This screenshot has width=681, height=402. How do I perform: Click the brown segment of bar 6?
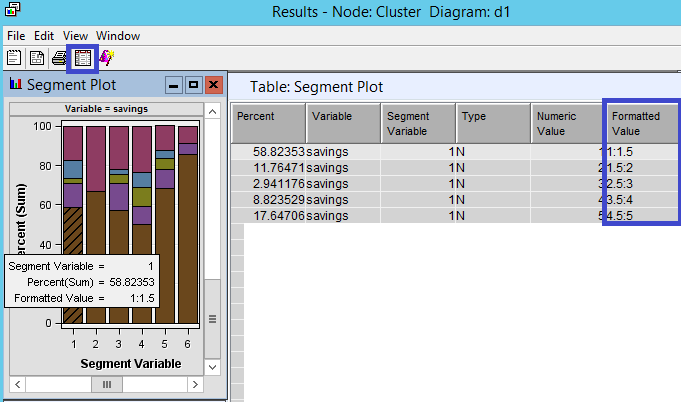pyautogui.click(x=188, y=239)
